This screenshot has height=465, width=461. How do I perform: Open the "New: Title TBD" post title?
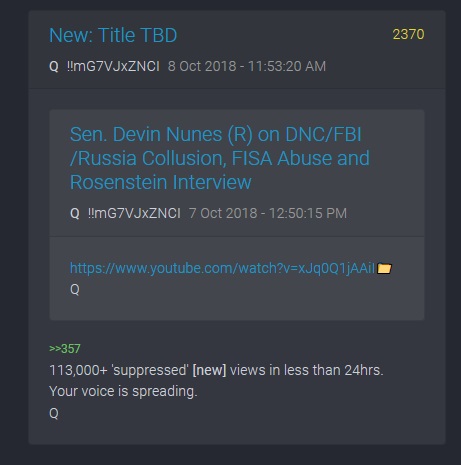pos(113,35)
